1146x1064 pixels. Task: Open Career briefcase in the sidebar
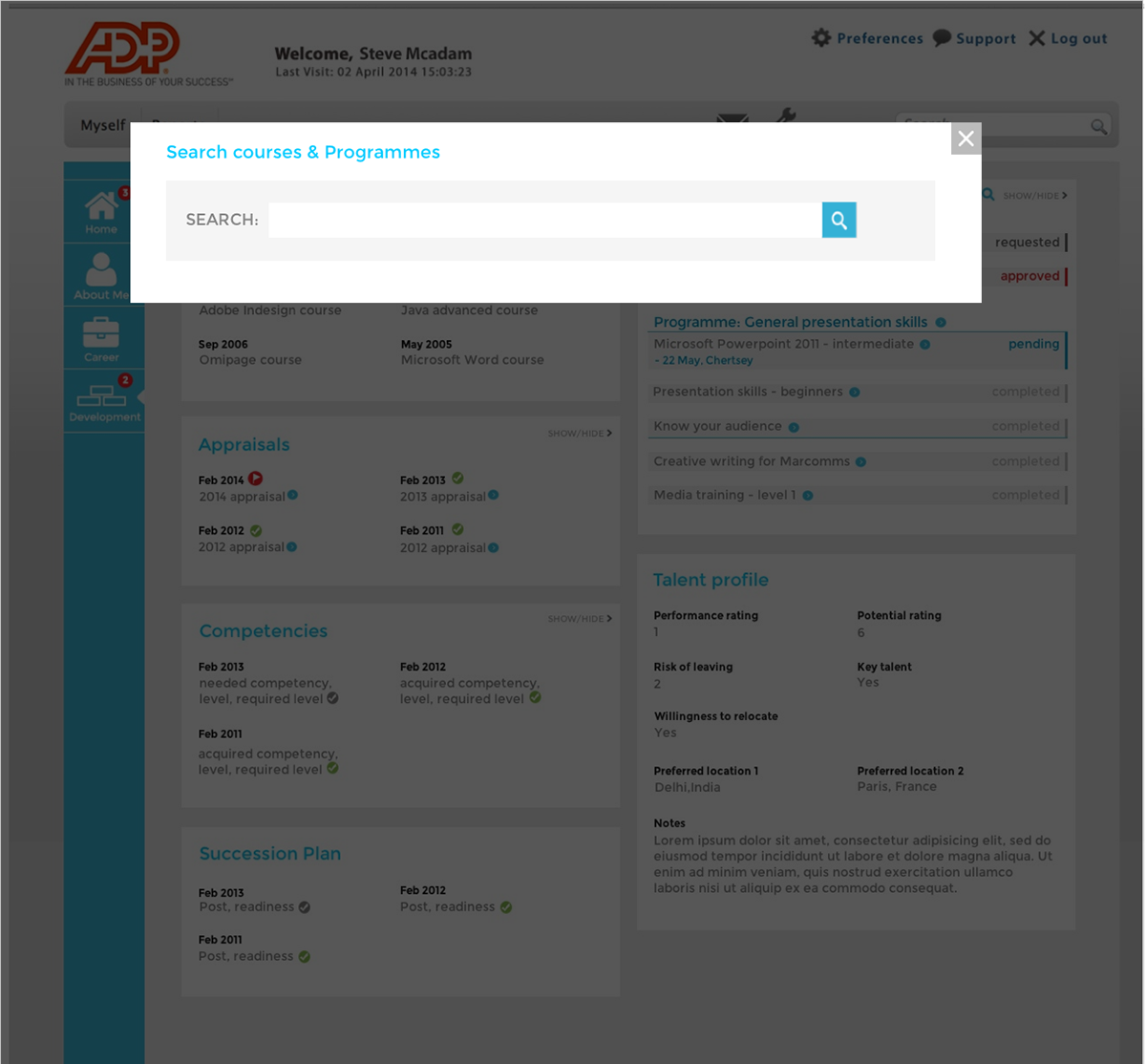click(101, 338)
